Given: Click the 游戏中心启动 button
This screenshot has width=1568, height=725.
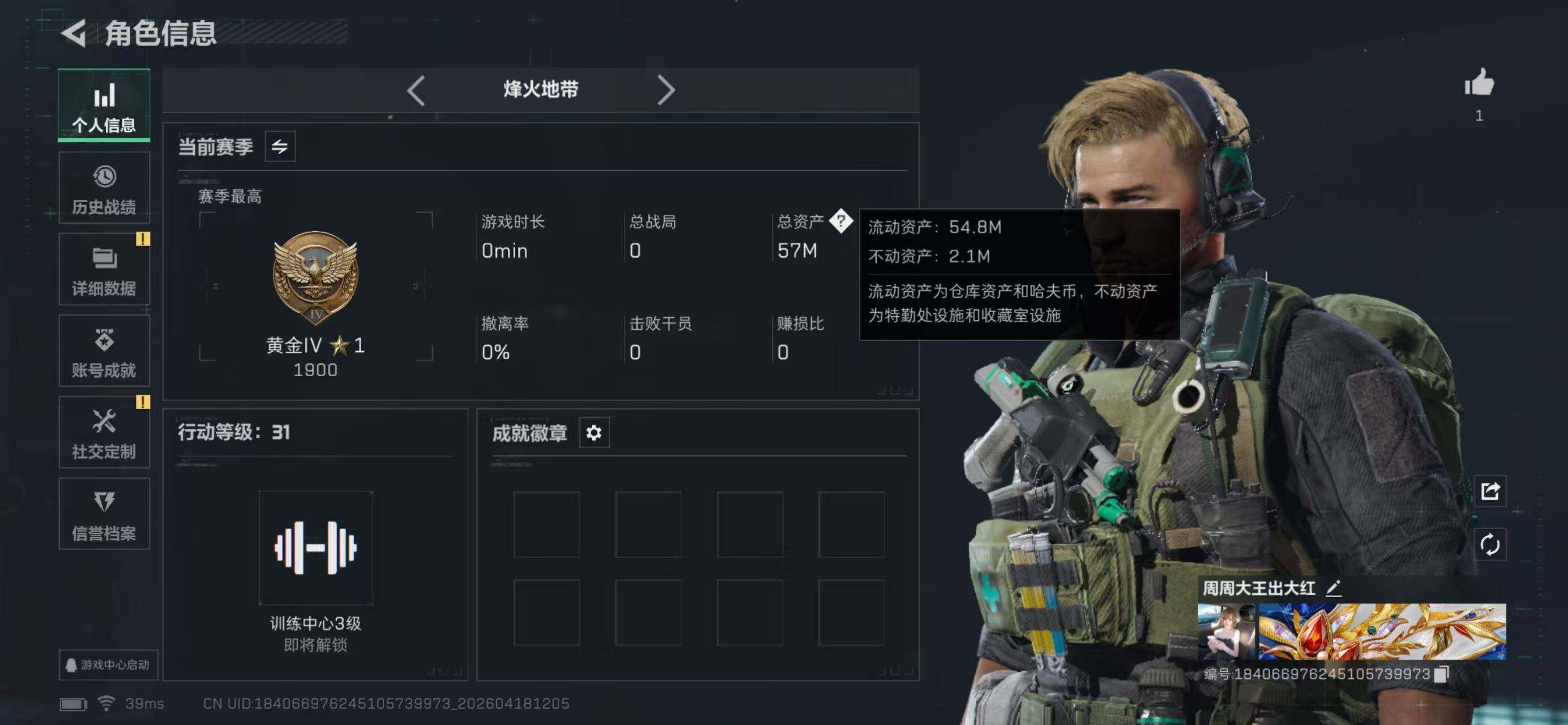Looking at the screenshot, I should [x=108, y=665].
